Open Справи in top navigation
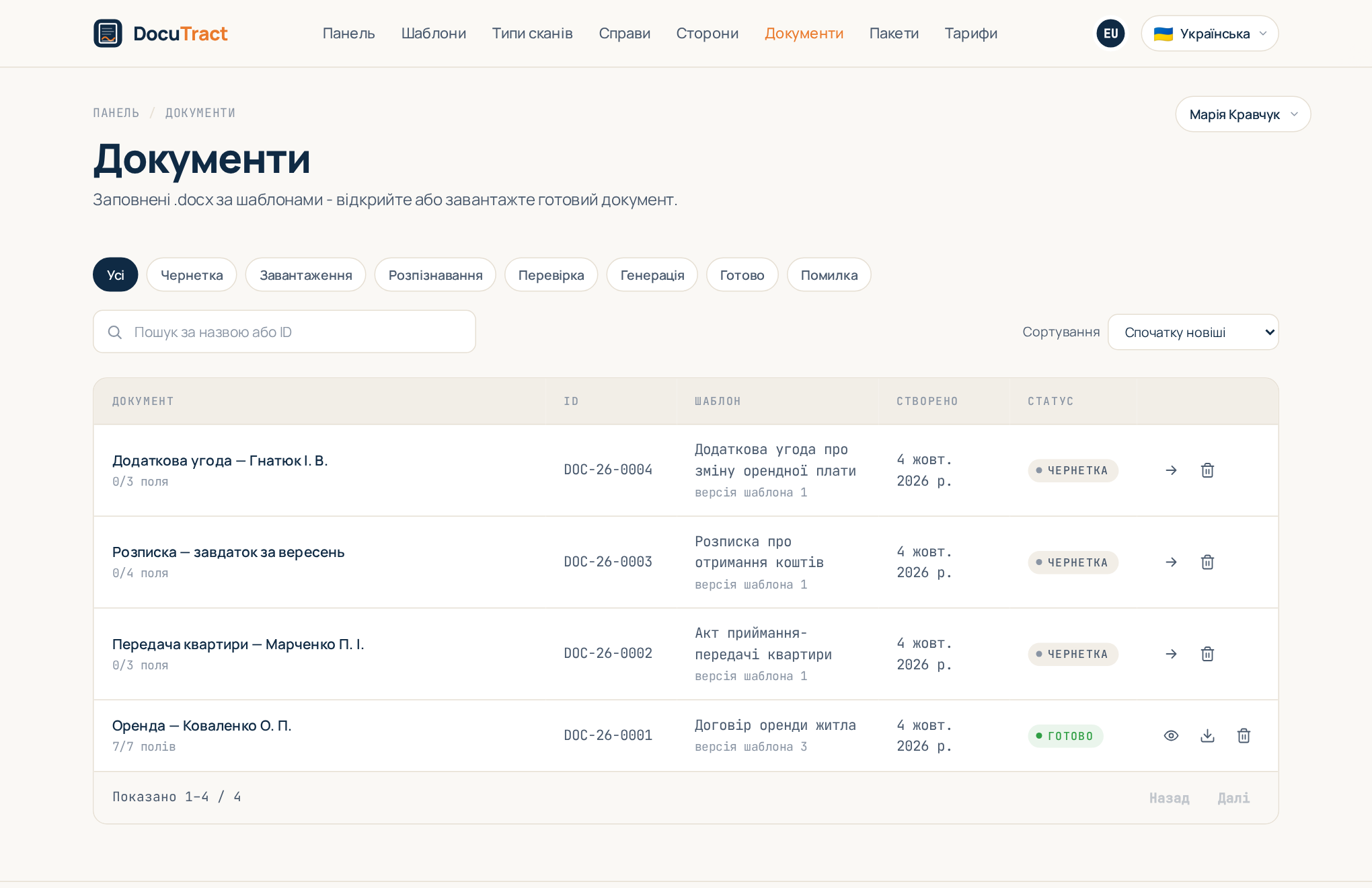The width and height of the screenshot is (1372, 888). [625, 33]
